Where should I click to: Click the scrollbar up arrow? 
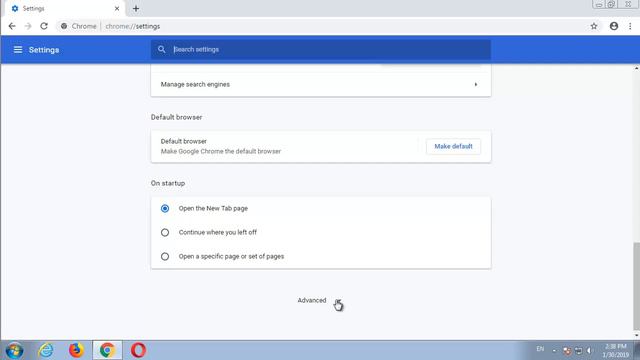point(636,68)
